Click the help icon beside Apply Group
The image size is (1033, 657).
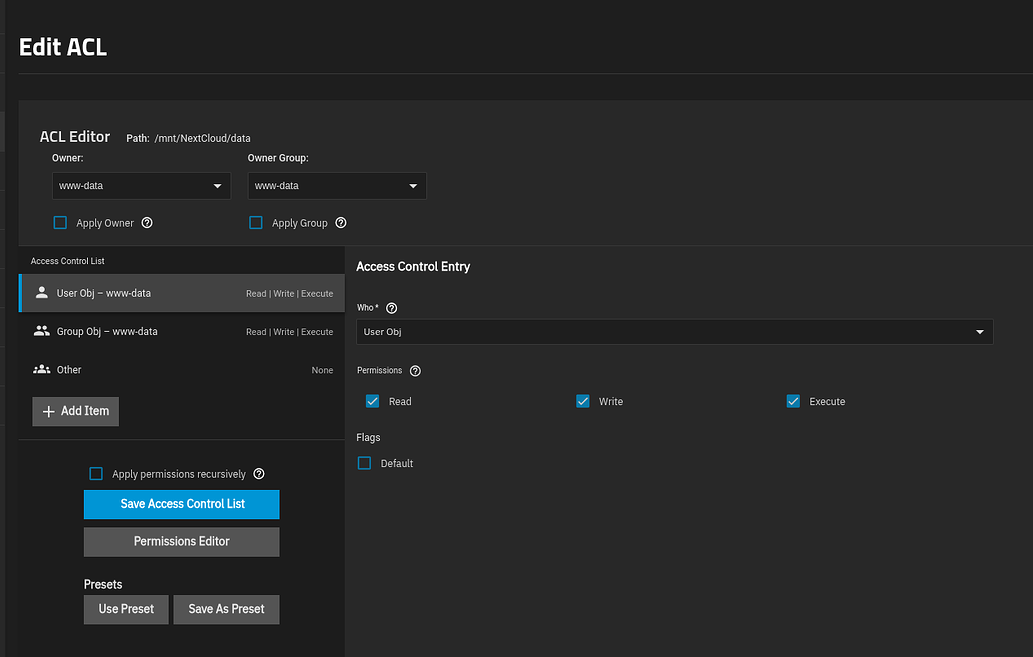[x=341, y=223]
